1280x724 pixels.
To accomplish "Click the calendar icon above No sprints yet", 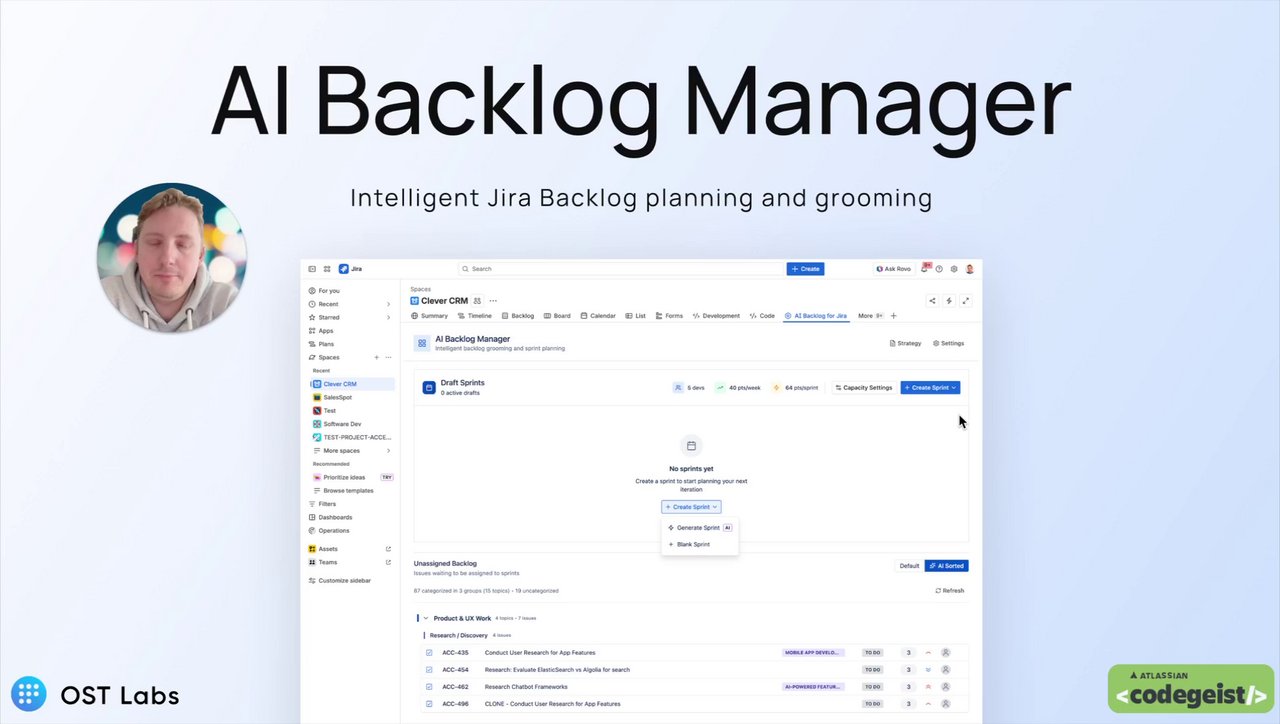I will [x=691, y=445].
